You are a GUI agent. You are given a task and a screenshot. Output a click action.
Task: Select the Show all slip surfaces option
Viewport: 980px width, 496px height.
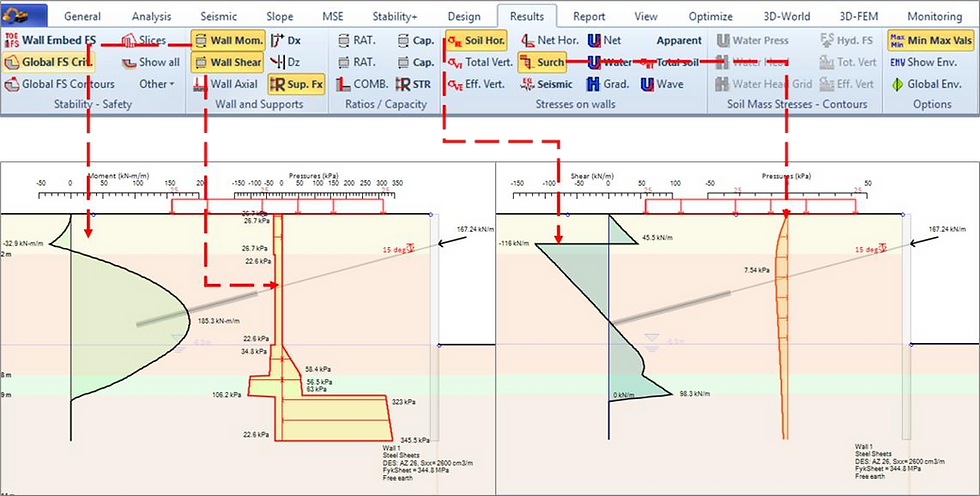tap(151, 62)
